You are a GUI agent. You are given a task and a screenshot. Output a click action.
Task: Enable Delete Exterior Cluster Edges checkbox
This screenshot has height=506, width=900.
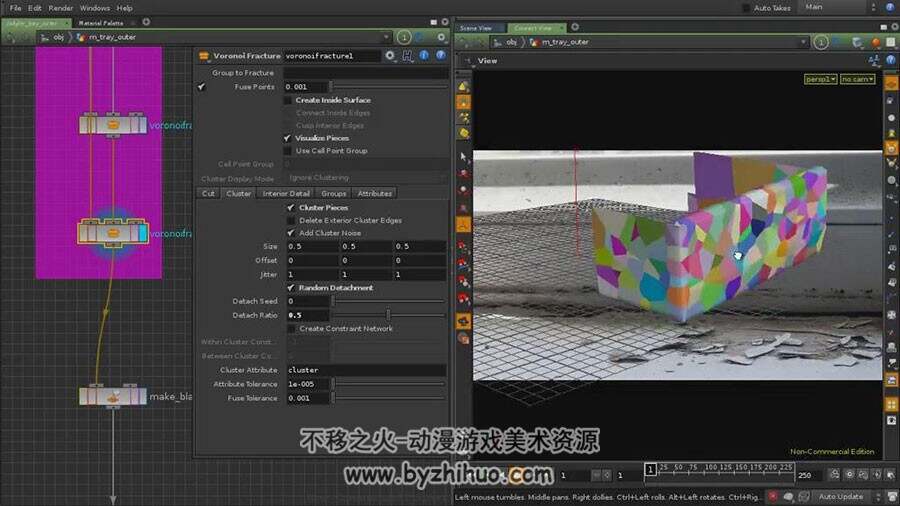point(291,220)
